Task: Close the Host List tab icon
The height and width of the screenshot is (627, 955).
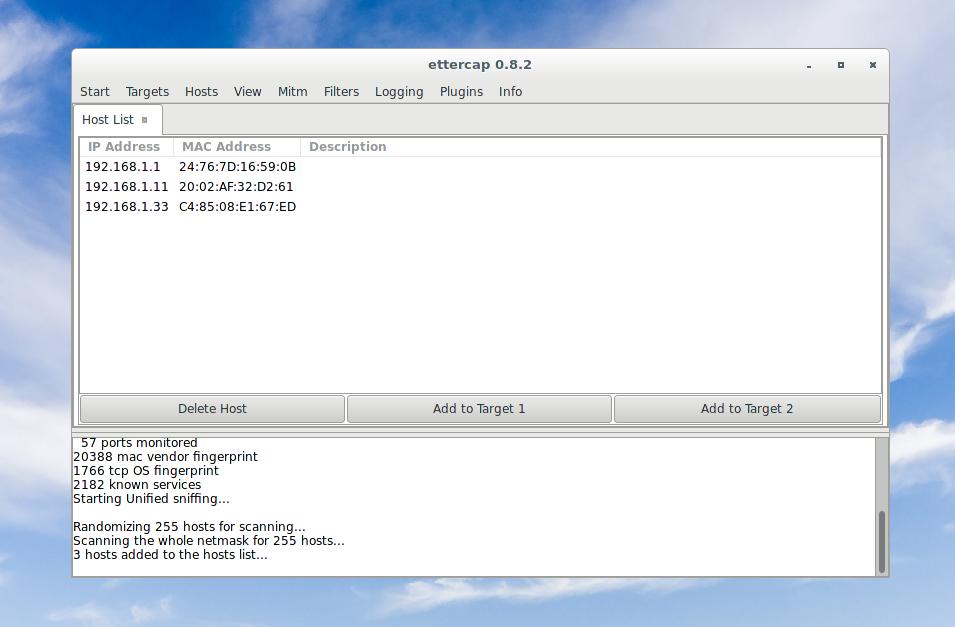Action: (145, 120)
